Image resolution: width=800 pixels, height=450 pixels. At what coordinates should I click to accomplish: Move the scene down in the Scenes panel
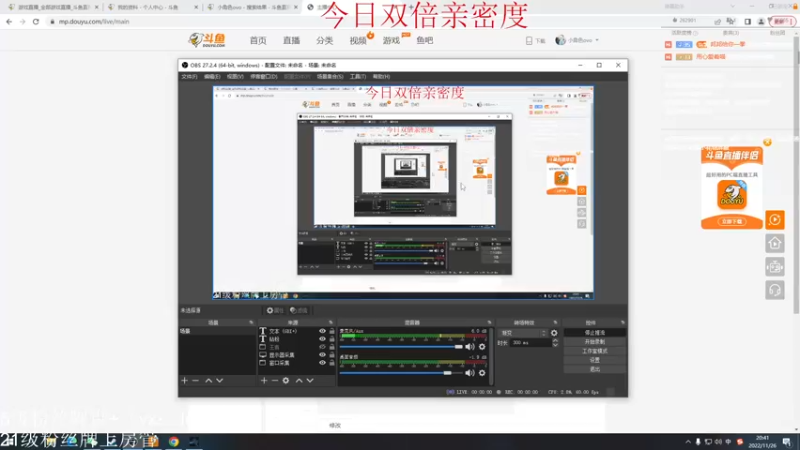219,381
